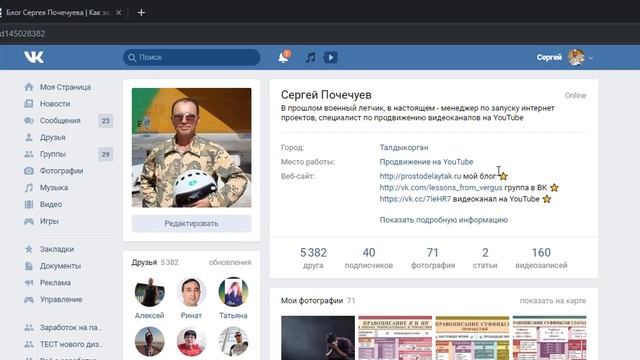This screenshot has width=640, height=360.
Task: Open the 2 статьи counter
Action: click(x=485, y=258)
